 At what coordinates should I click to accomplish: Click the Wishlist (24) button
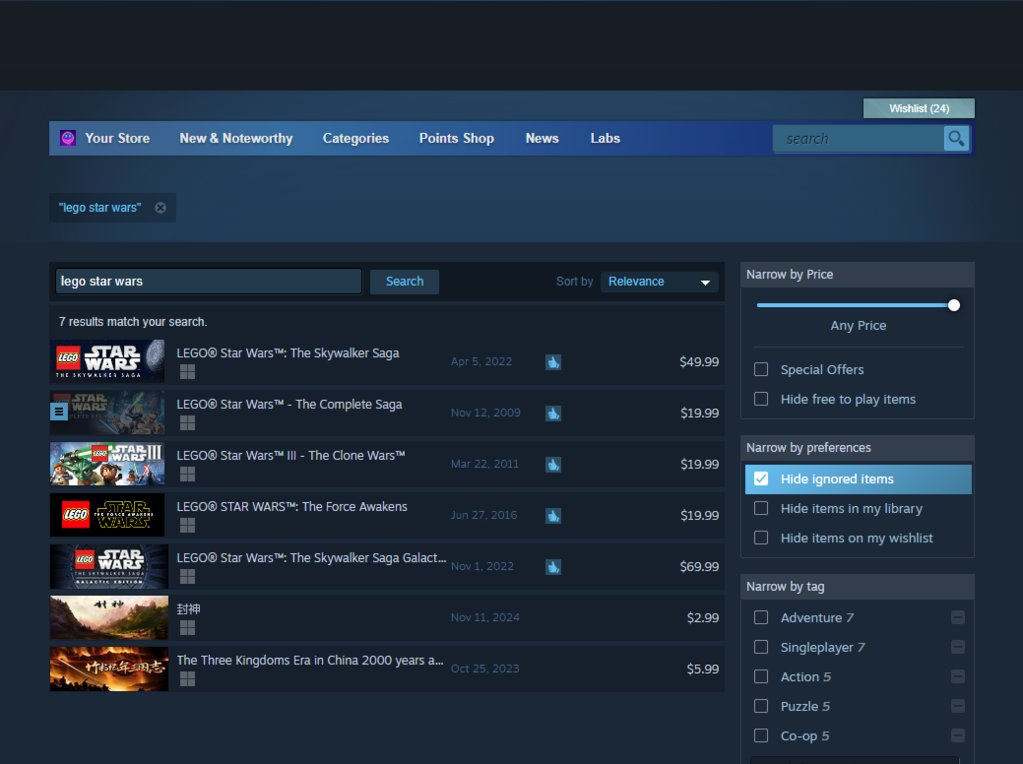click(x=919, y=108)
